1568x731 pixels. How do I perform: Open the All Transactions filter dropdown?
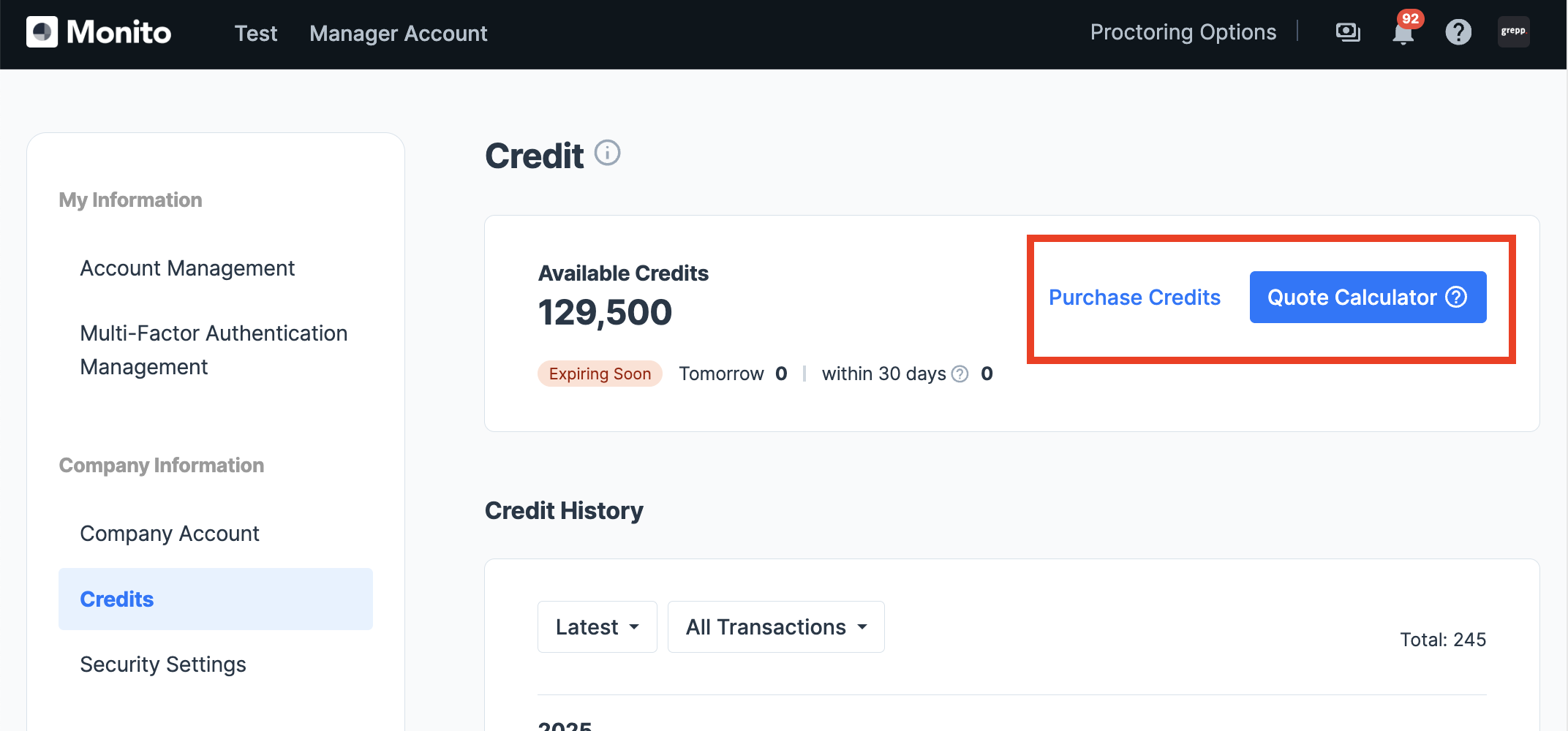[x=776, y=627]
